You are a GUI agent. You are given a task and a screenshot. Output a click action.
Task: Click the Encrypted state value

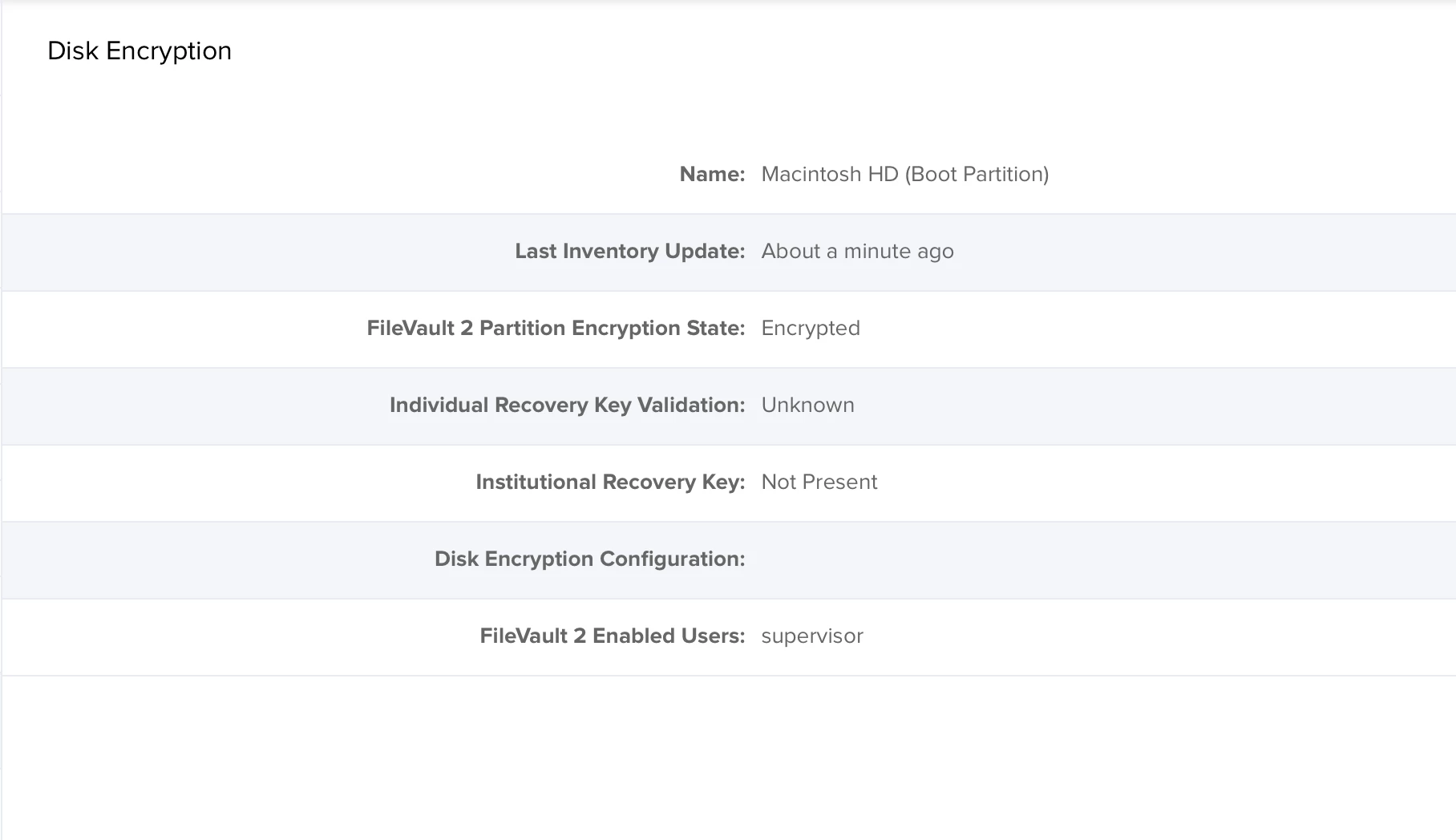(811, 329)
